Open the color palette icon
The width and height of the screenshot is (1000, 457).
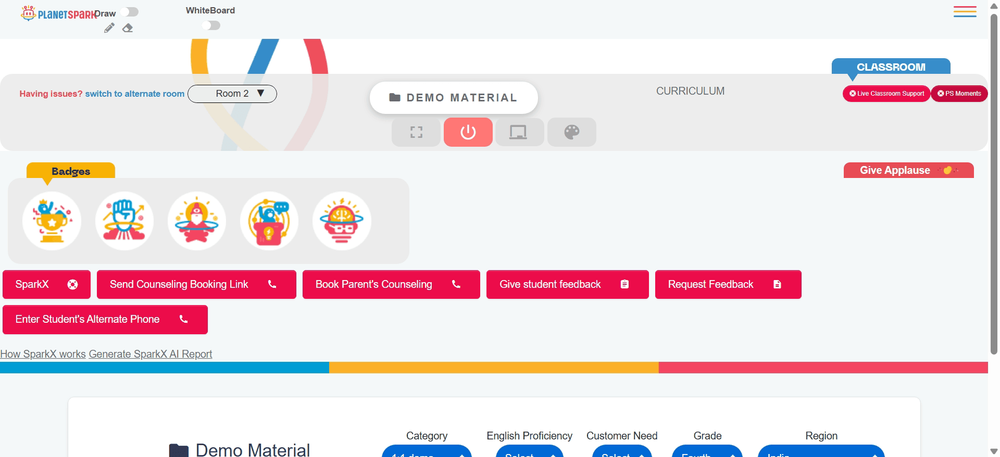(572, 132)
